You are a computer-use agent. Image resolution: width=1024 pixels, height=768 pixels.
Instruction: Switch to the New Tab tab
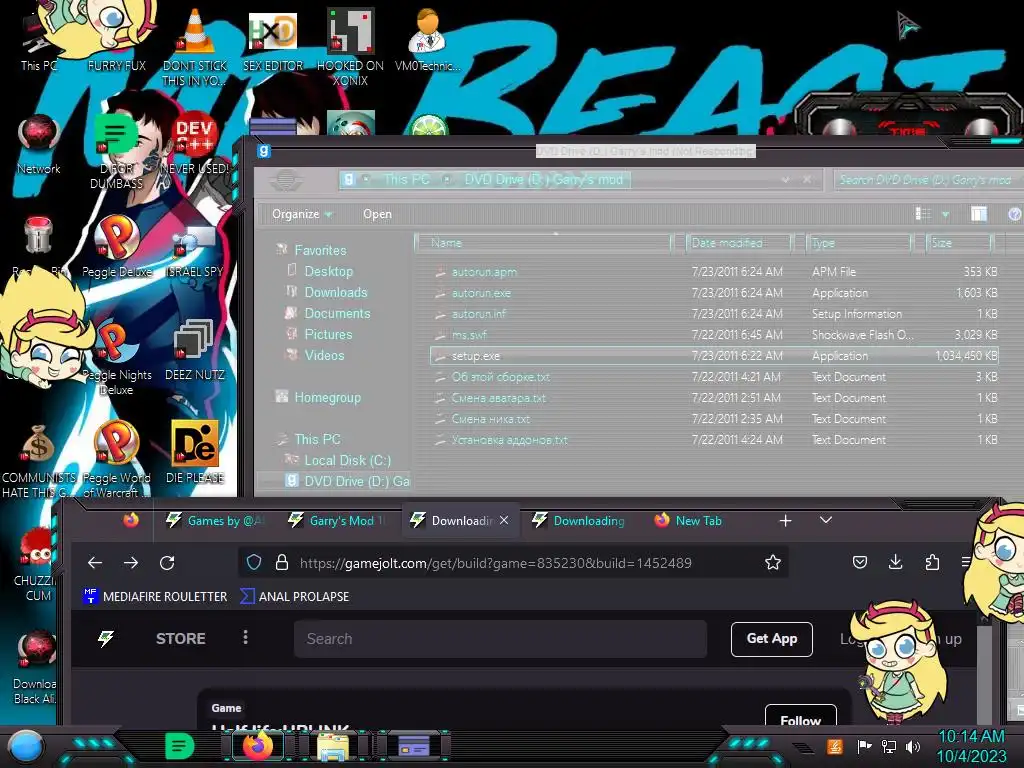(x=689, y=520)
